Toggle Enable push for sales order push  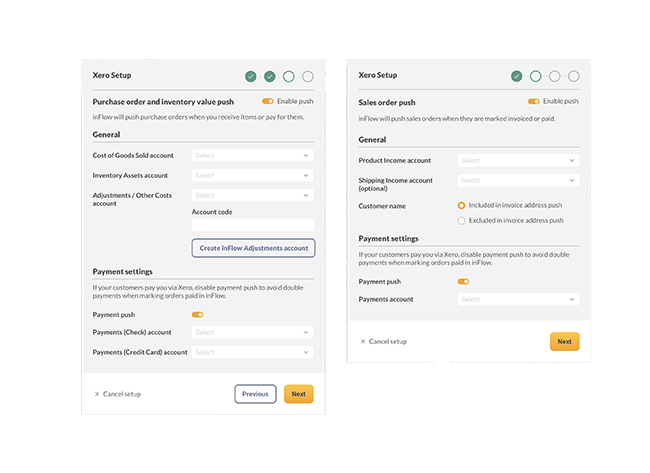(x=534, y=101)
